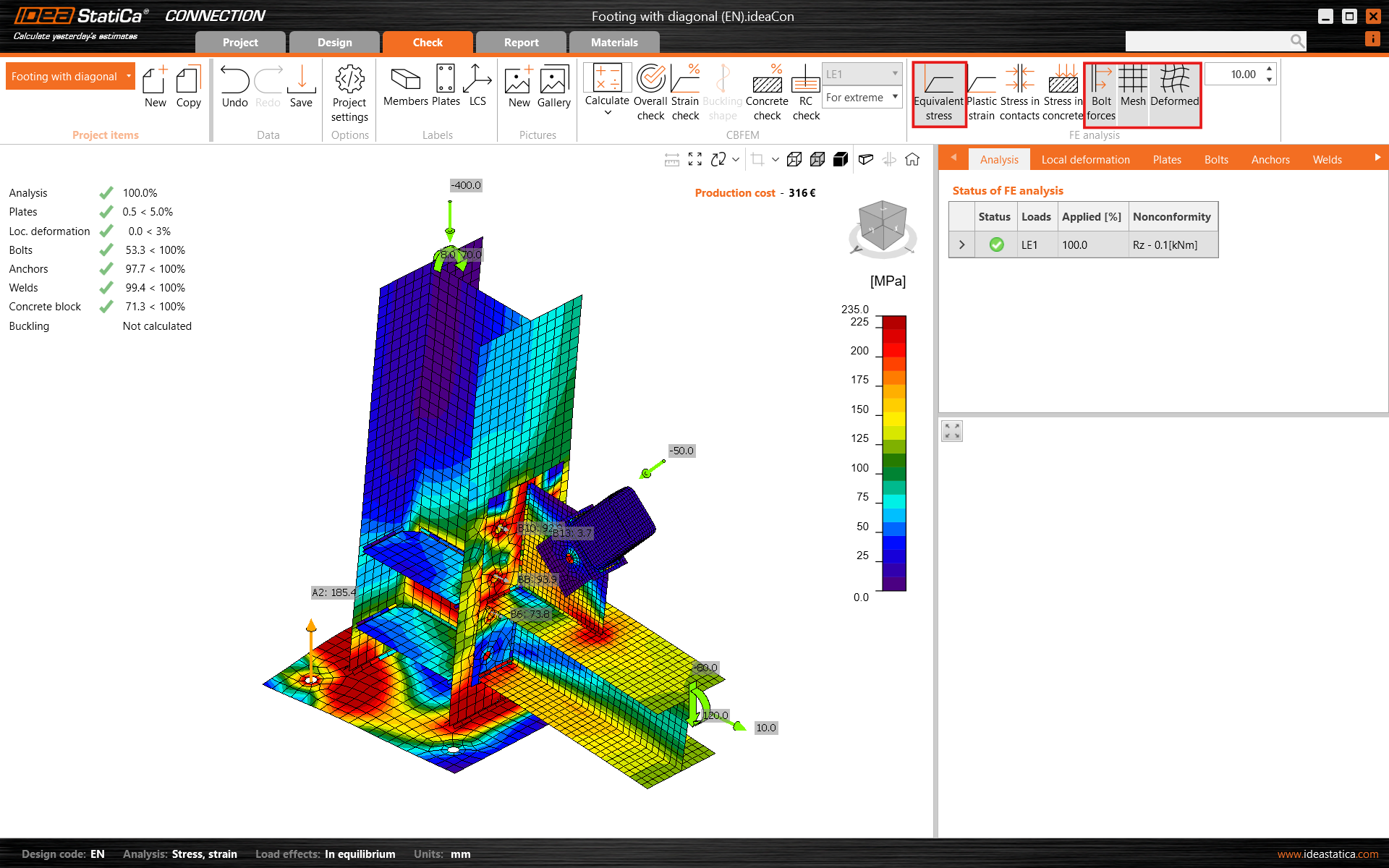Switch to the Report tab
Screen dimensions: 1389x868
[x=520, y=42]
